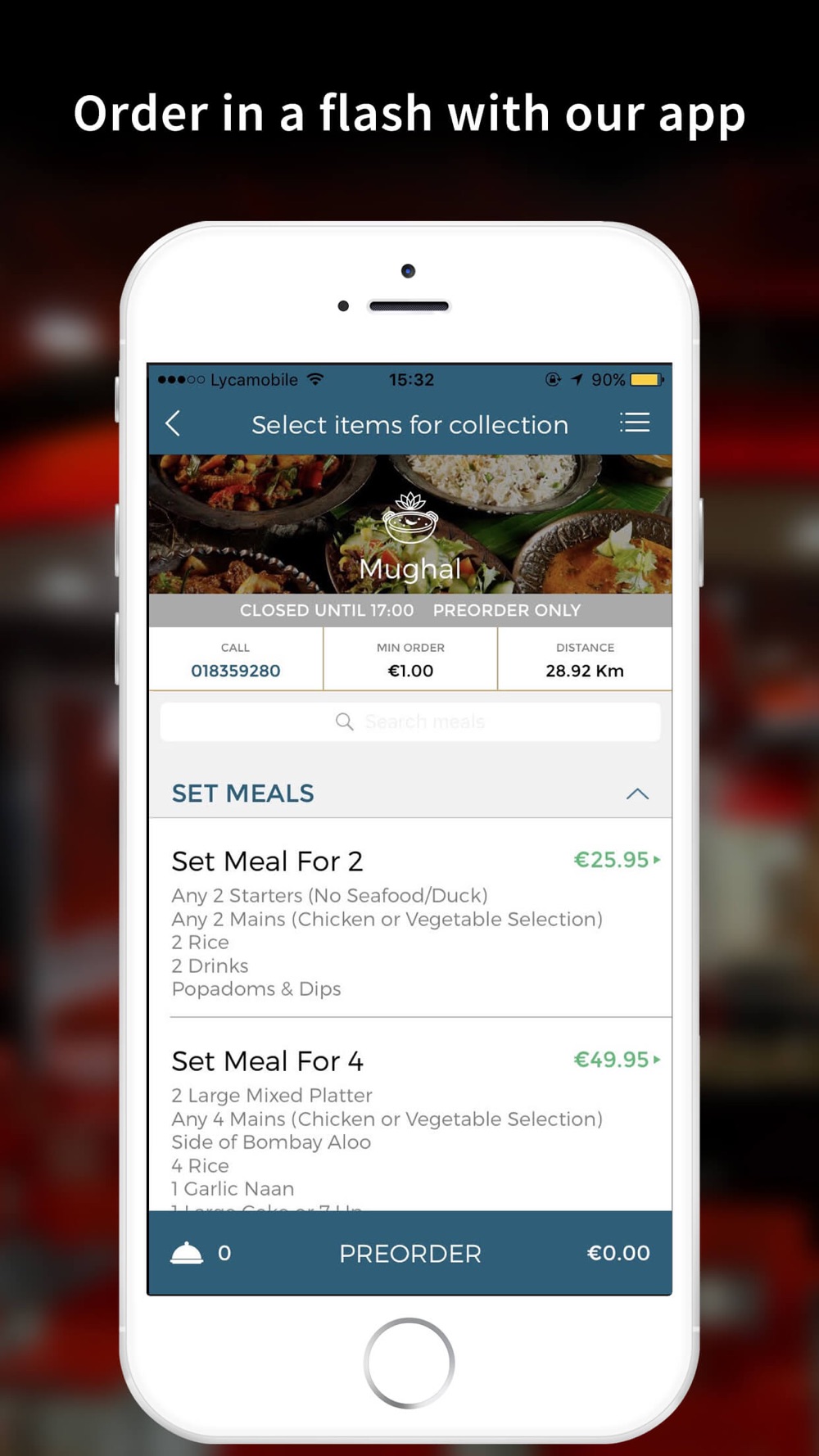Call the number 018359280
Image resolution: width=819 pixels, height=1456 pixels.
[x=236, y=671]
